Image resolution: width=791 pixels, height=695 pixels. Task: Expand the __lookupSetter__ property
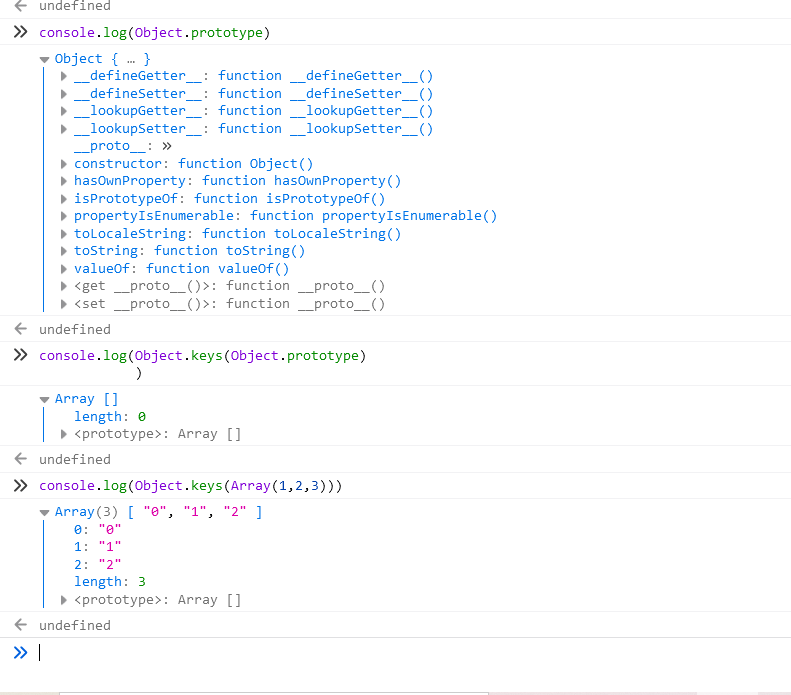[x=64, y=129]
